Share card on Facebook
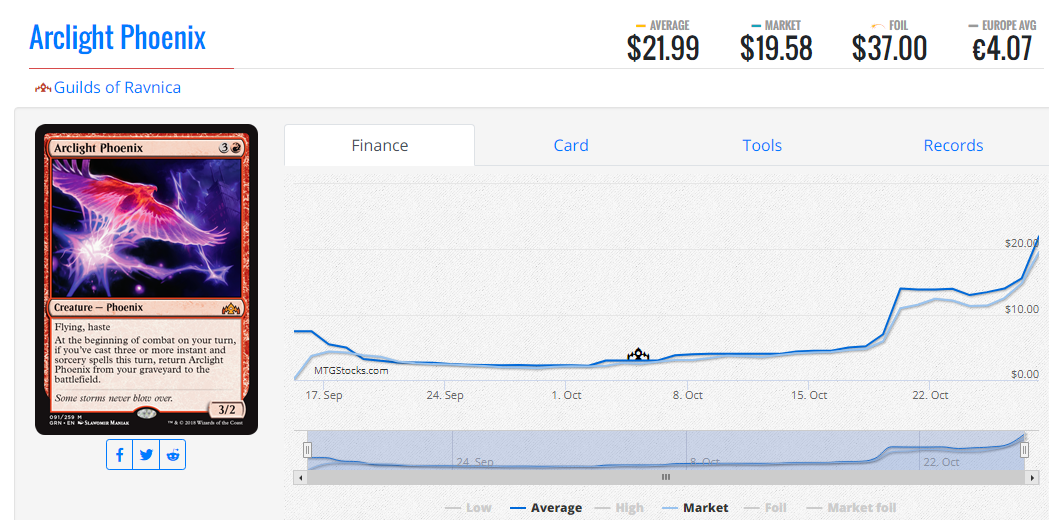Screen dimensions: 1049x520 click(120, 454)
